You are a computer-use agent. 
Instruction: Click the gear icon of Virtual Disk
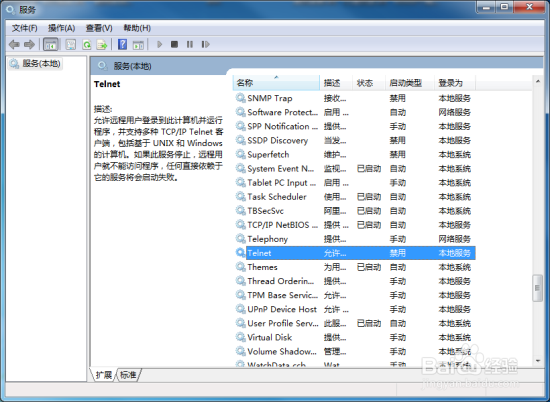point(240,337)
